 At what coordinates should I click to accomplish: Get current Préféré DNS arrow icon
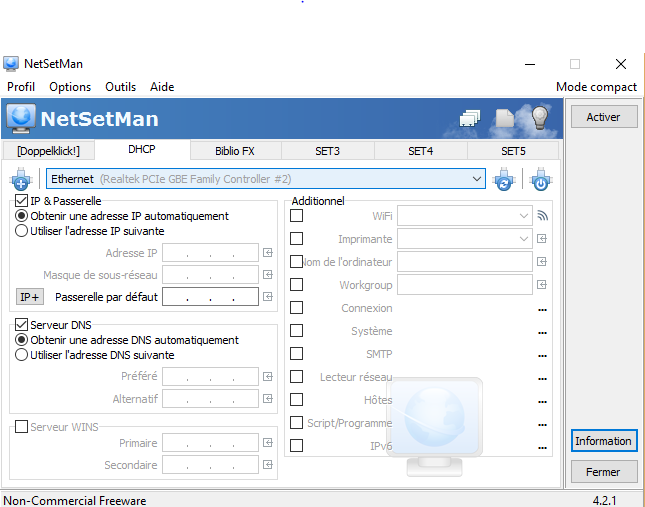pyautogui.click(x=268, y=377)
